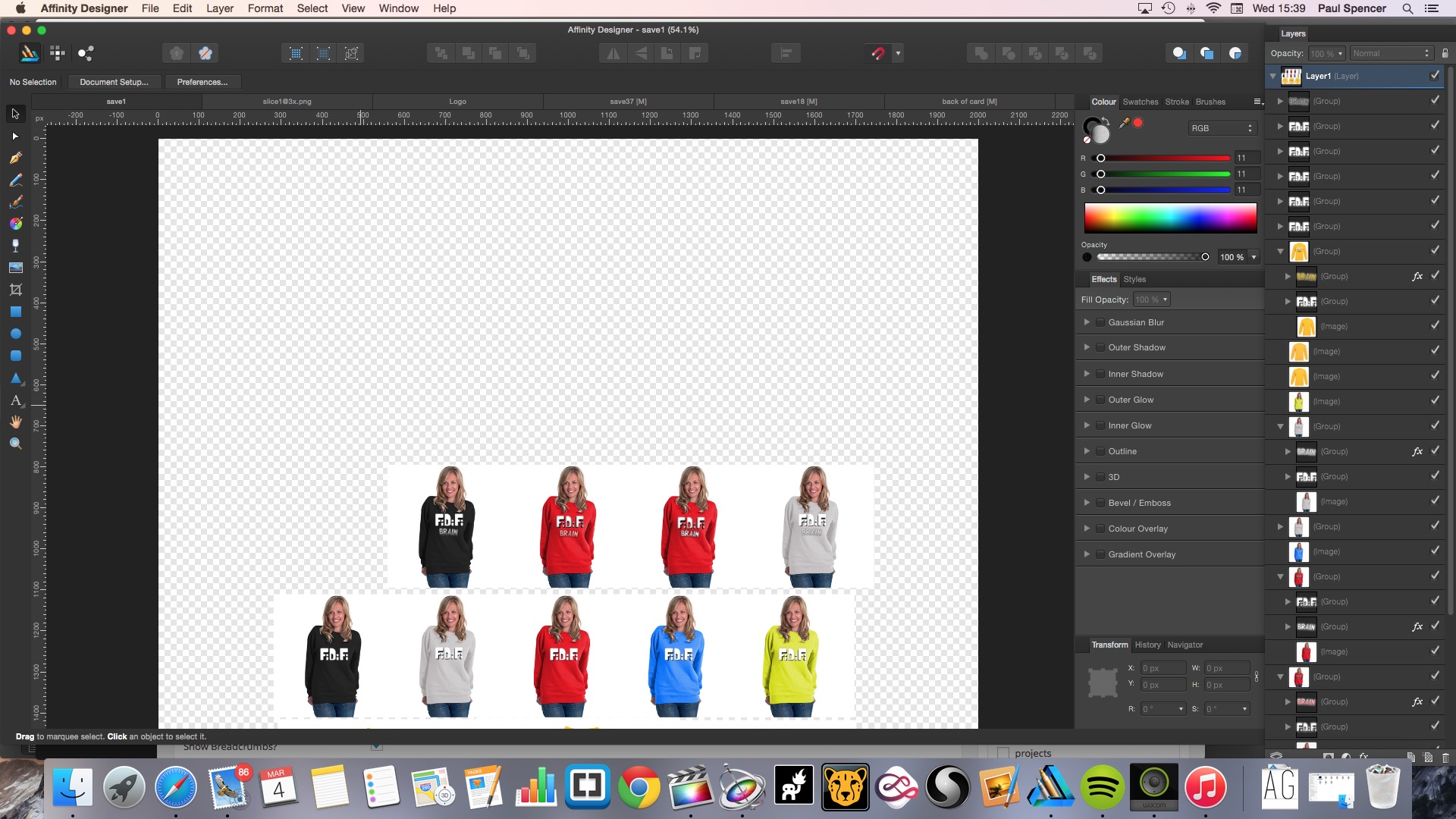Screen dimensions: 1456x819
Task: Select the Pen tool
Action: pos(15,158)
